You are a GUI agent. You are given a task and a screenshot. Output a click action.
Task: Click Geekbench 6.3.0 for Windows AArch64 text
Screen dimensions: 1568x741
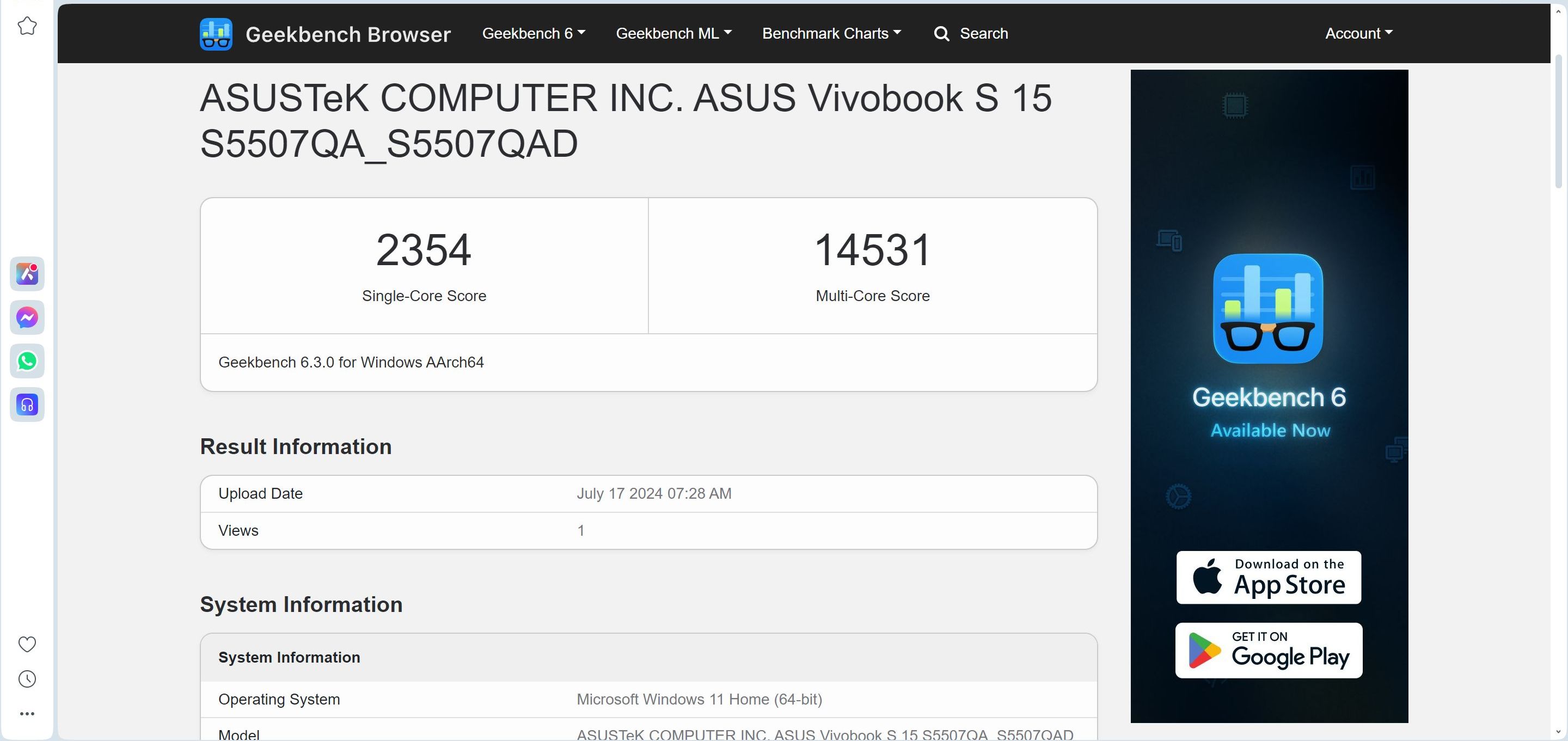tap(351, 362)
